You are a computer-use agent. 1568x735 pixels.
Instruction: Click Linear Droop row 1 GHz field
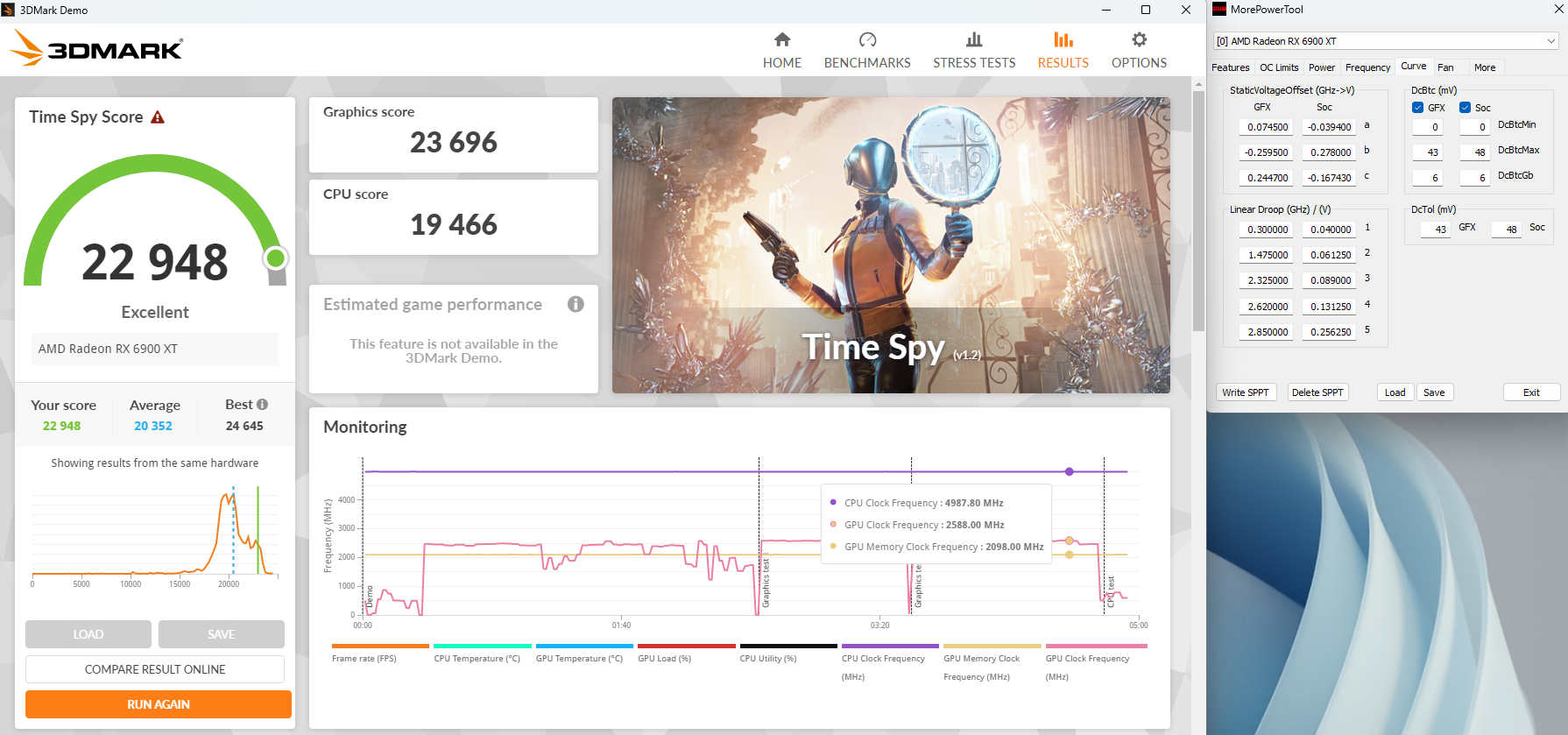tap(1266, 230)
